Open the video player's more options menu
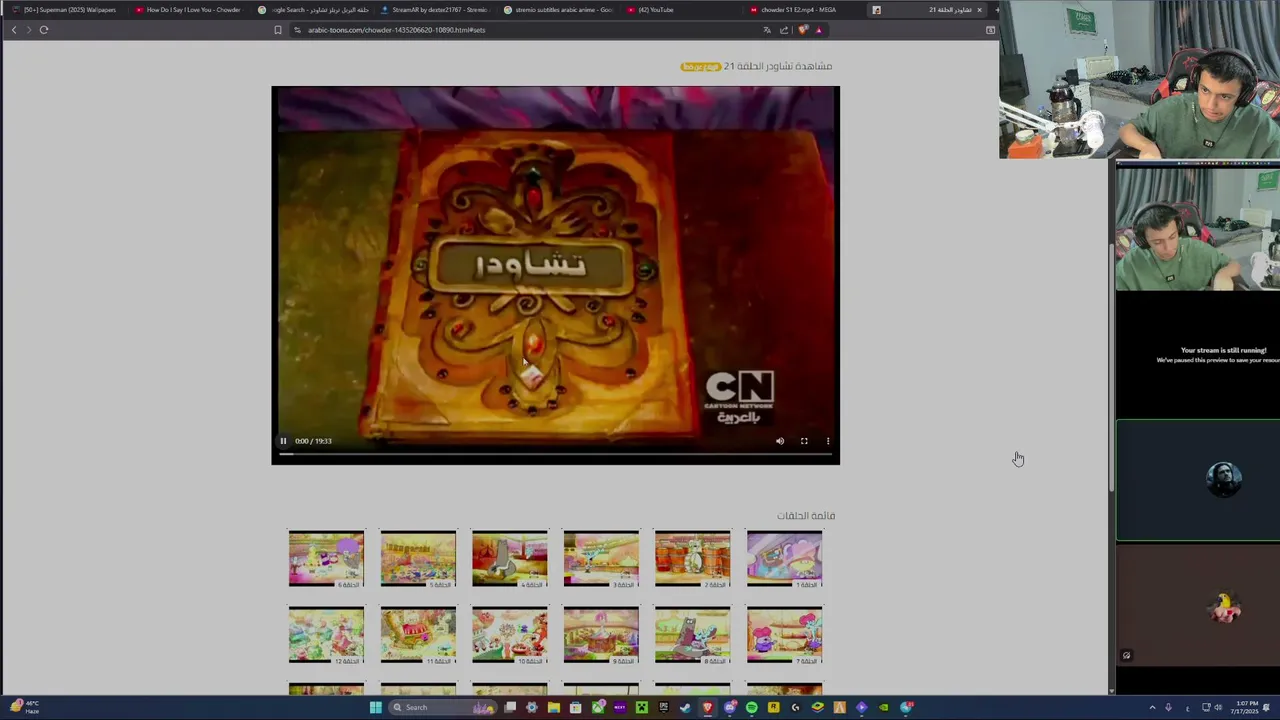 click(x=828, y=441)
